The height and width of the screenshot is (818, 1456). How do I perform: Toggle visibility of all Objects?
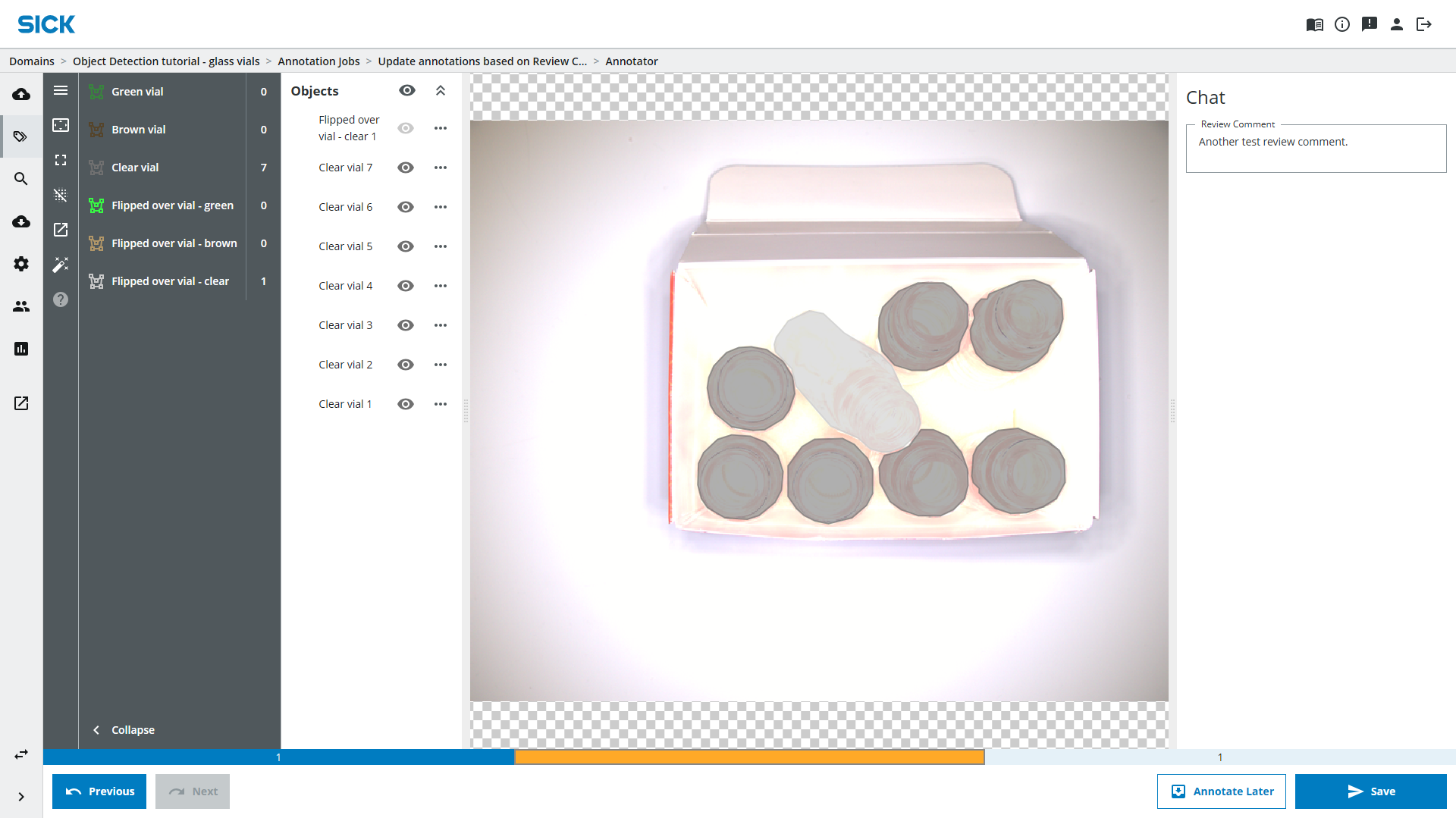[x=407, y=91]
